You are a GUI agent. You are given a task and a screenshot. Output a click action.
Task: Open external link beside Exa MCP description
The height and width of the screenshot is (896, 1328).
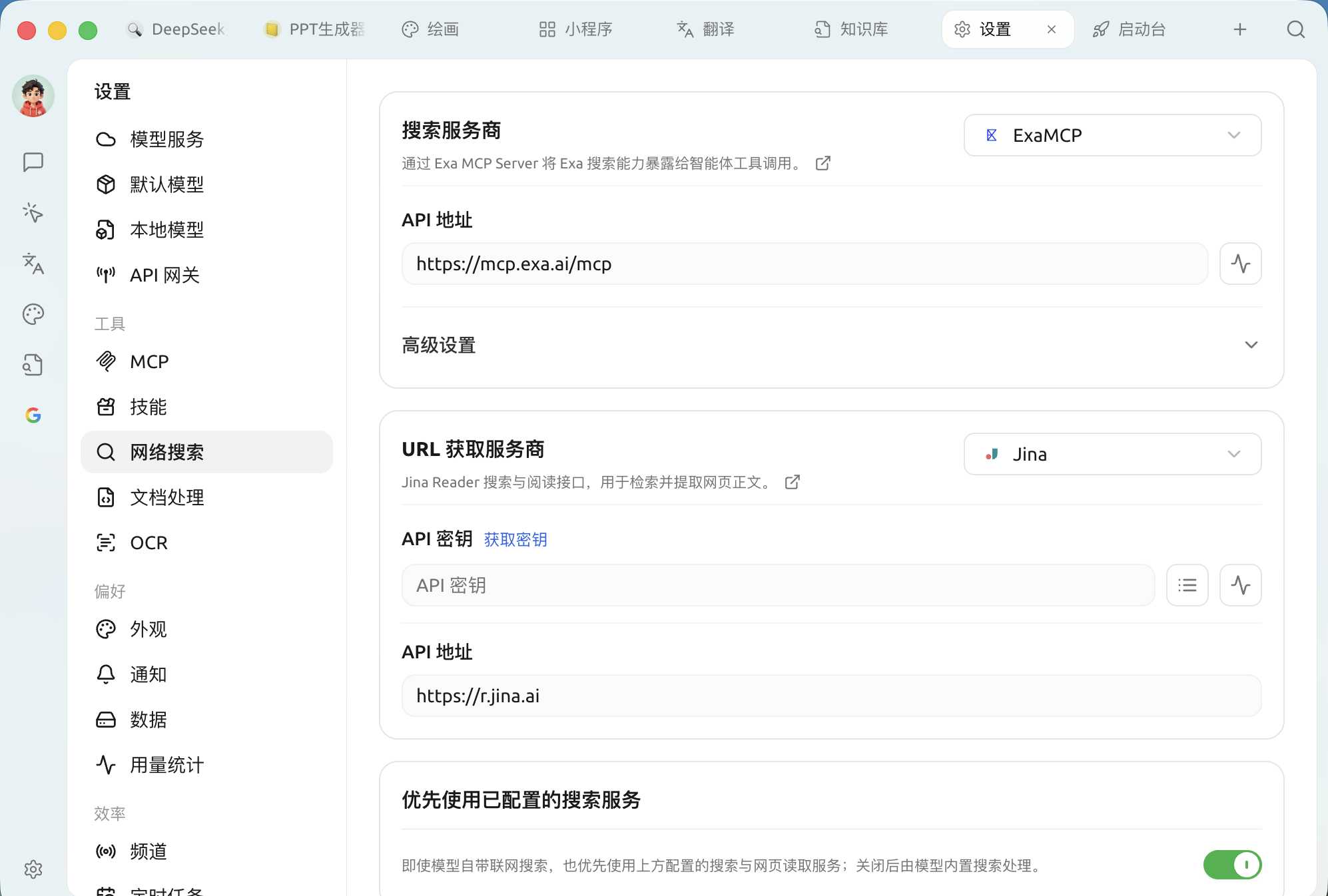click(823, 163)
